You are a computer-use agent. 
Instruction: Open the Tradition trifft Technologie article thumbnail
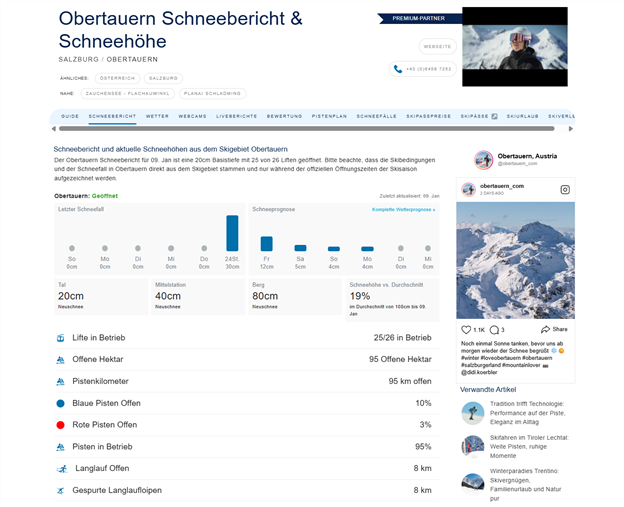[x=472, y=413]
